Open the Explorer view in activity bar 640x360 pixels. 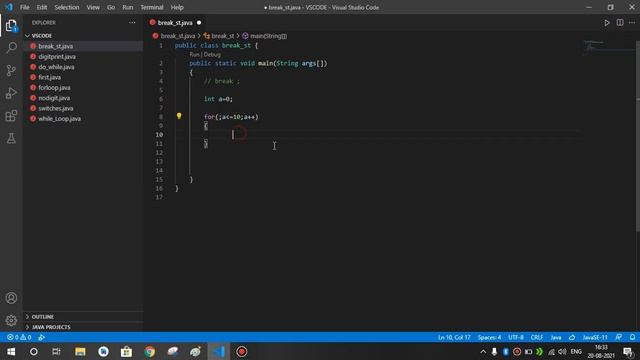click(11, 26)
